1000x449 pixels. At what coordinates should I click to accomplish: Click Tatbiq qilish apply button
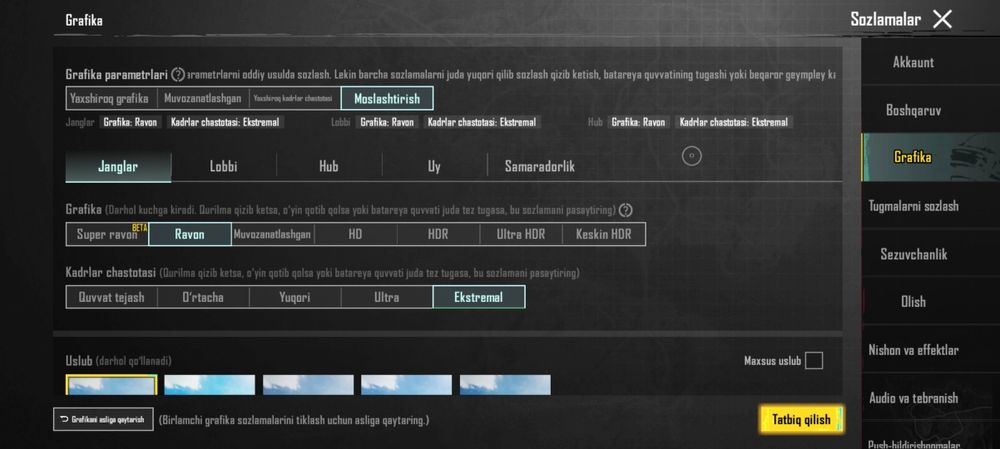(x=802, y=420)
